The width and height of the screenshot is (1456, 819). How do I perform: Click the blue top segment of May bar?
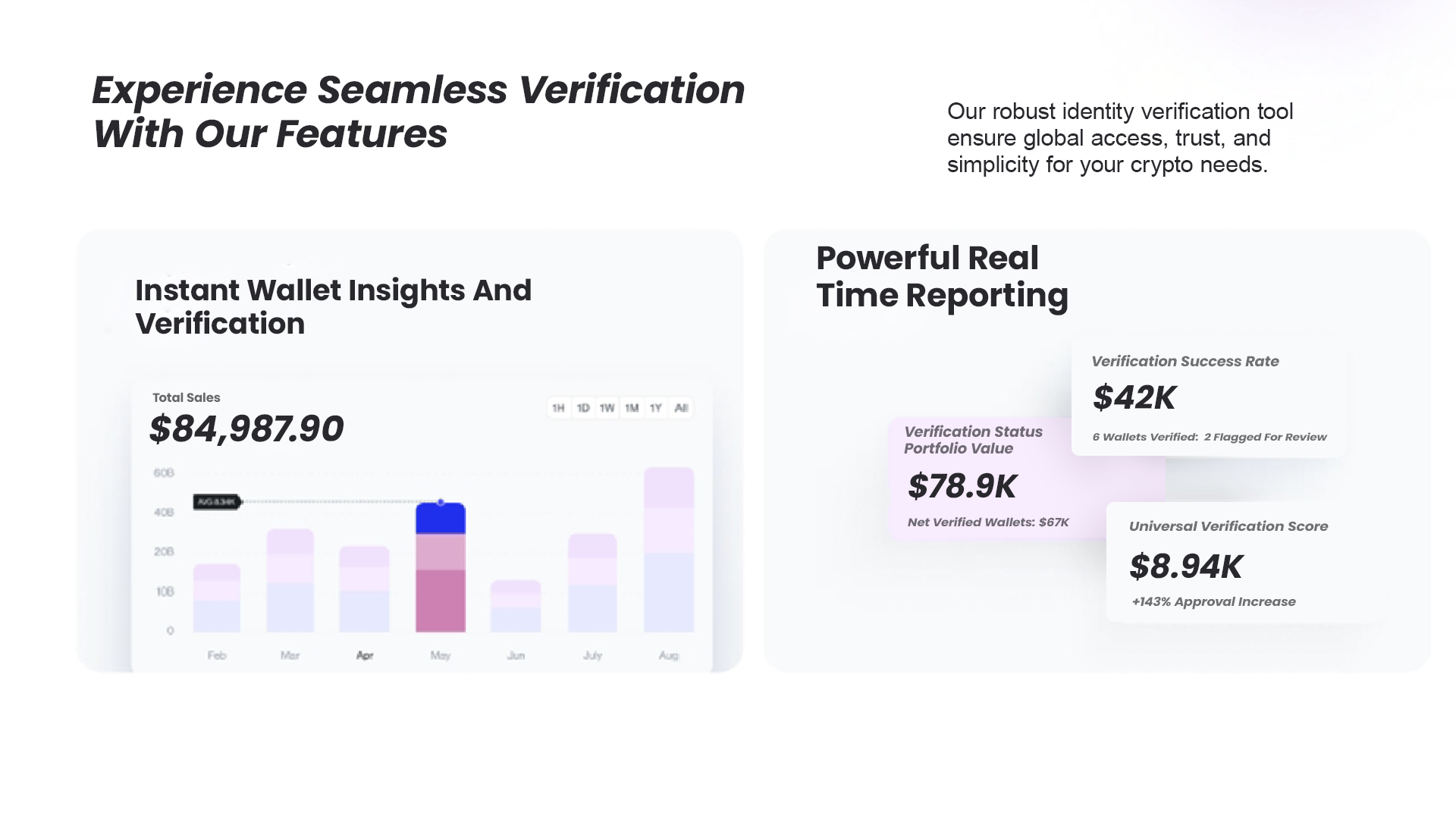click(441, 518)
